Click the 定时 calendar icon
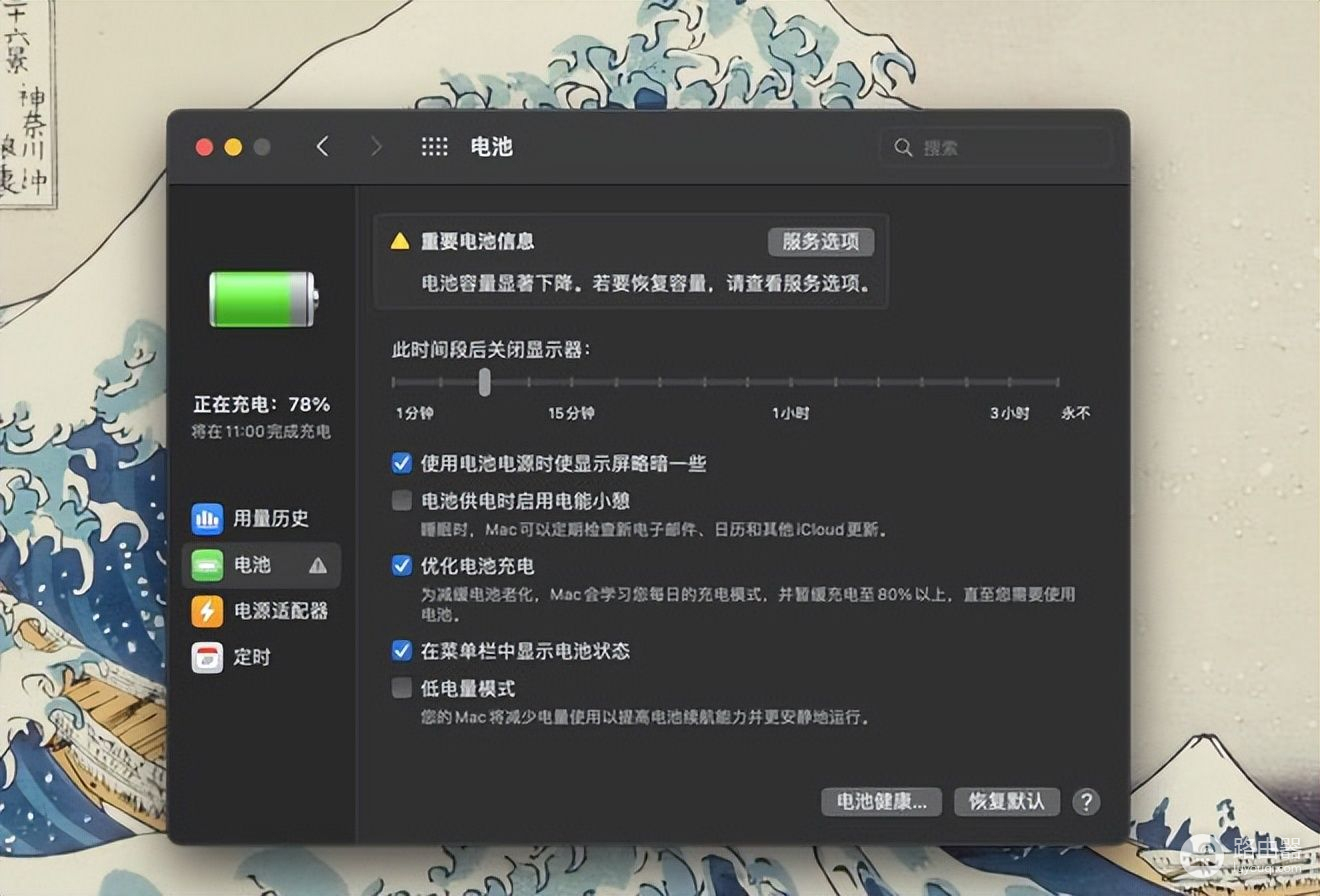The image size is (1320, 896). coord(207,657)
